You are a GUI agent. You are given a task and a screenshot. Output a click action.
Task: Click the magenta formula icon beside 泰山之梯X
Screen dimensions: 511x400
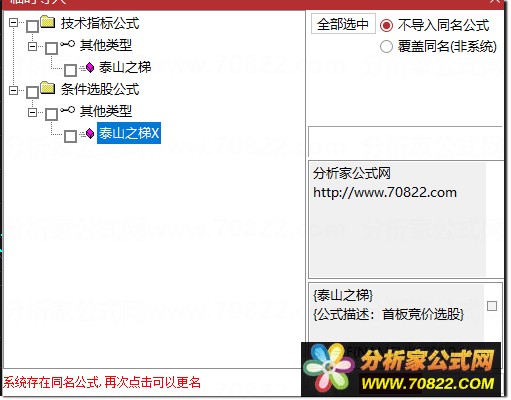pyautogui.click(x=90, y=134)
